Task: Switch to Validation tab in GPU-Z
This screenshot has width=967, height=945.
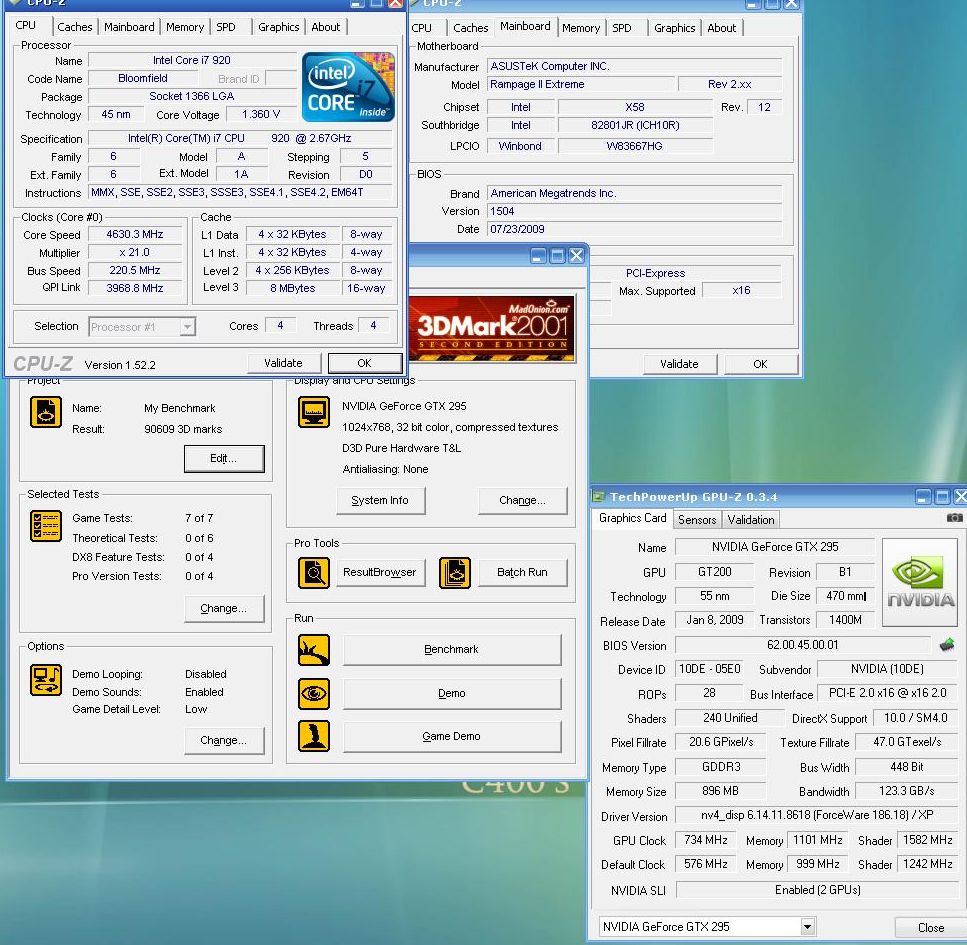Action: 751,520
